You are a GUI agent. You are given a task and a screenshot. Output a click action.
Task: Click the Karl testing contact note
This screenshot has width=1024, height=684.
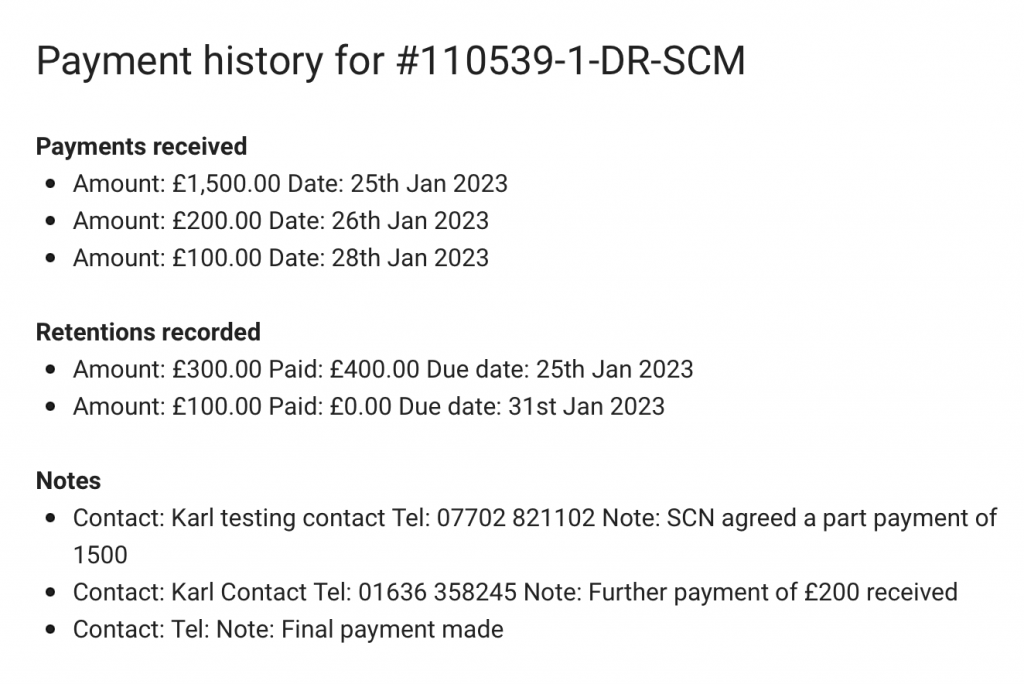click(534, 518)
